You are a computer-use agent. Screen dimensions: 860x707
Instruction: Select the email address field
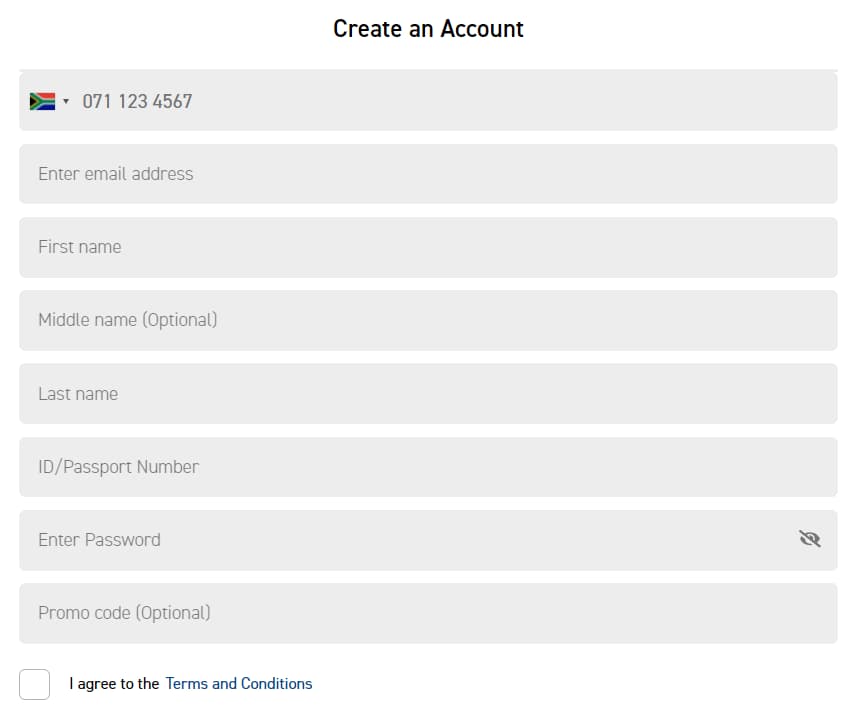428,174
